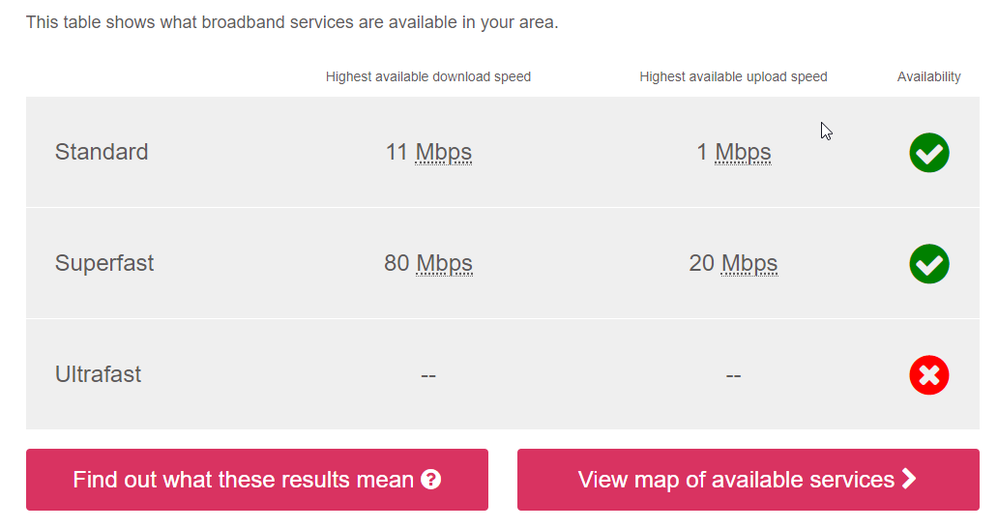Select the Ultrafast row label
998x530 pixels.
98,375
